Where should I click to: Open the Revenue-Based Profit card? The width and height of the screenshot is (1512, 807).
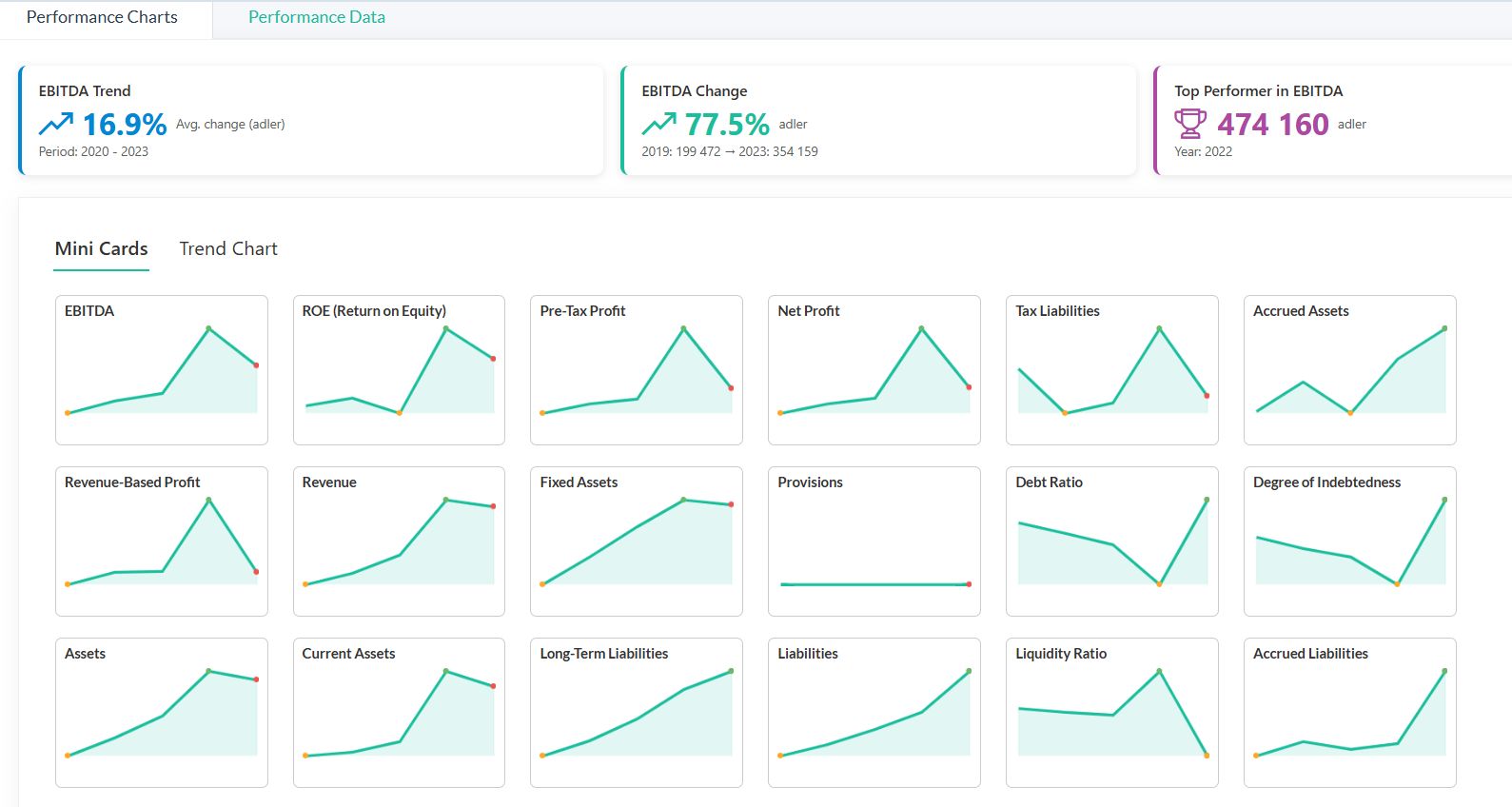(162, 541)
